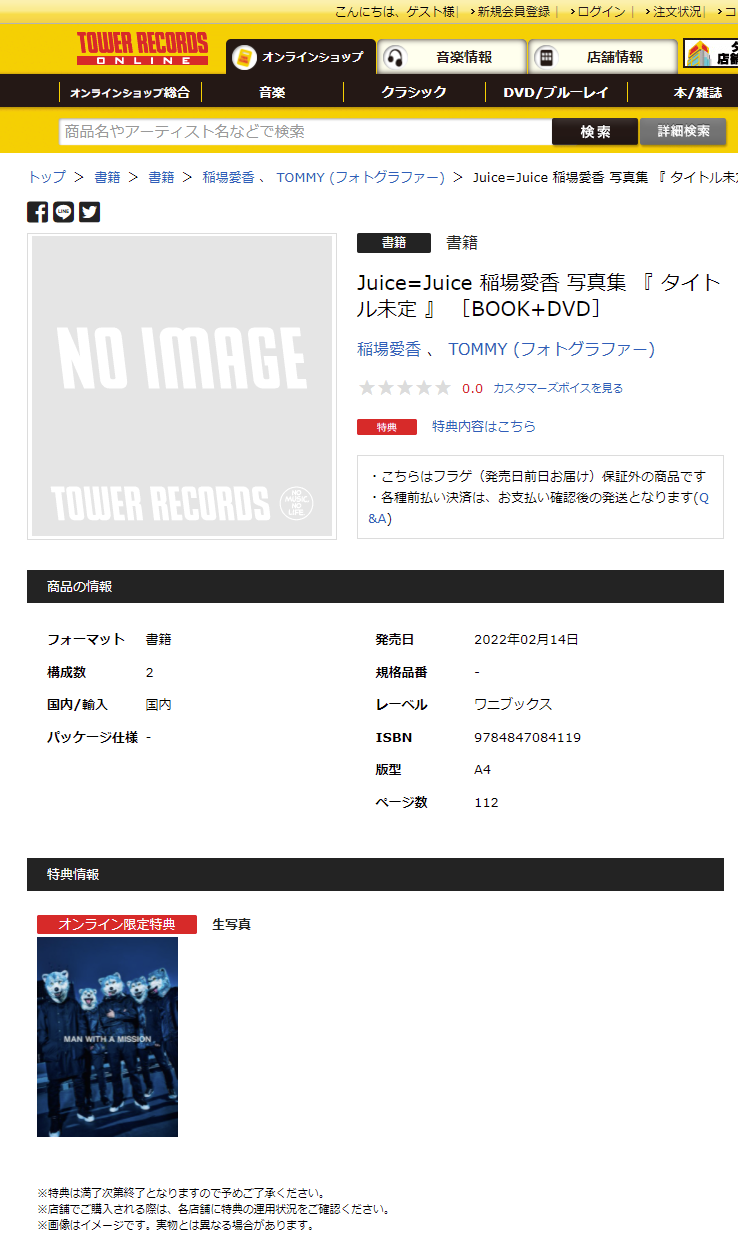Viewport: 738px width, 1251px height.
Task: Open 特典内容はこちら link
Action: click(484, 426)
